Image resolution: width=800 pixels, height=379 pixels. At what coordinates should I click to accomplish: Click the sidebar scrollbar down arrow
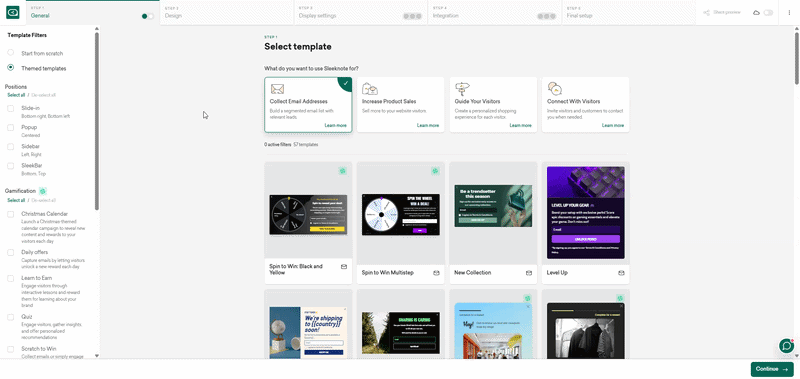(97, 356)
